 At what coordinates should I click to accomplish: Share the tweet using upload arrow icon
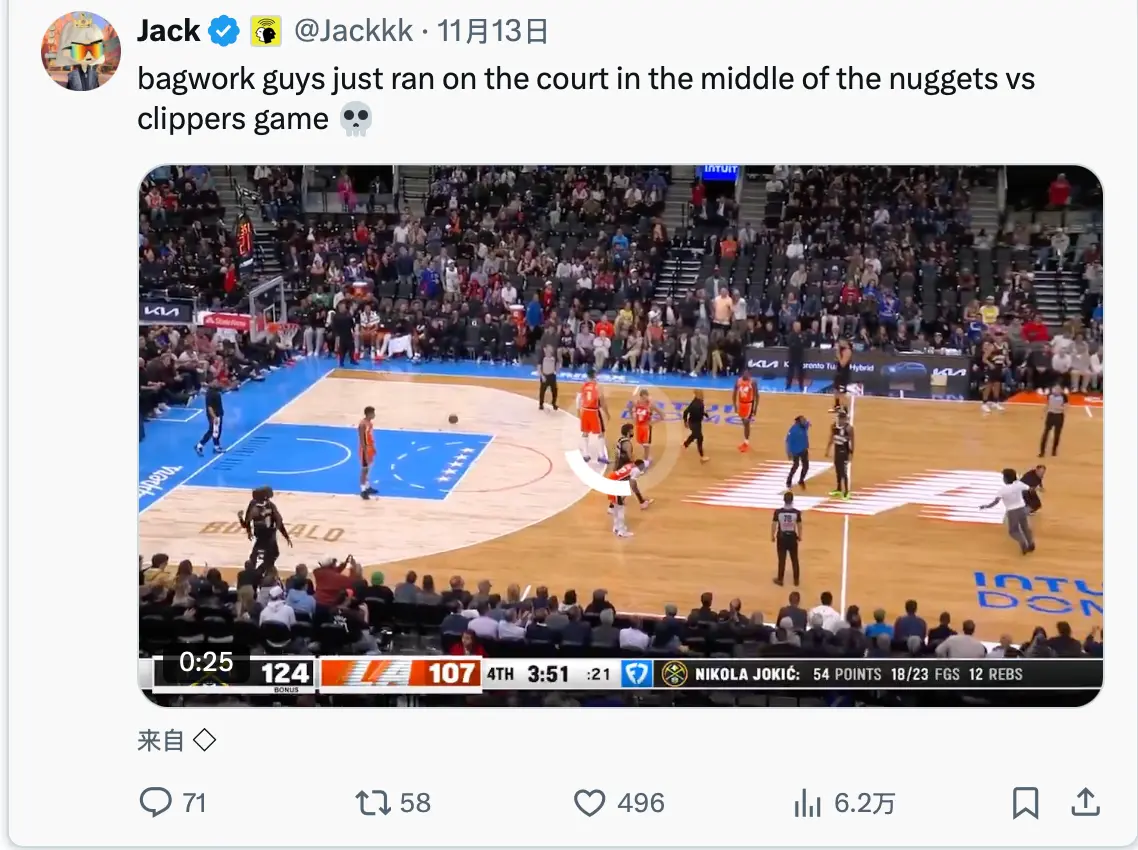[x=1086, y=802]
